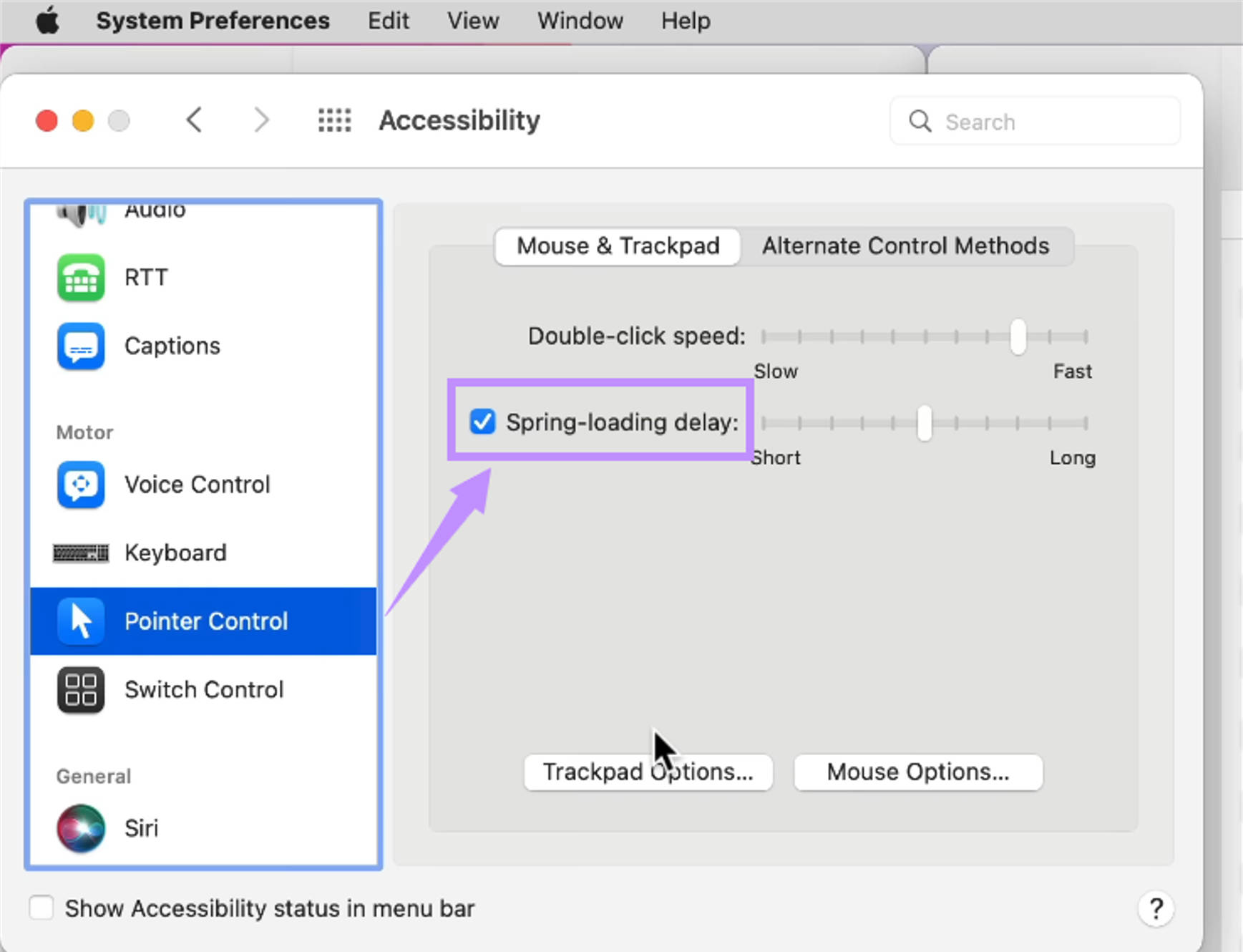
Task: Show all preferences grid icon
Action: [334, 120]
